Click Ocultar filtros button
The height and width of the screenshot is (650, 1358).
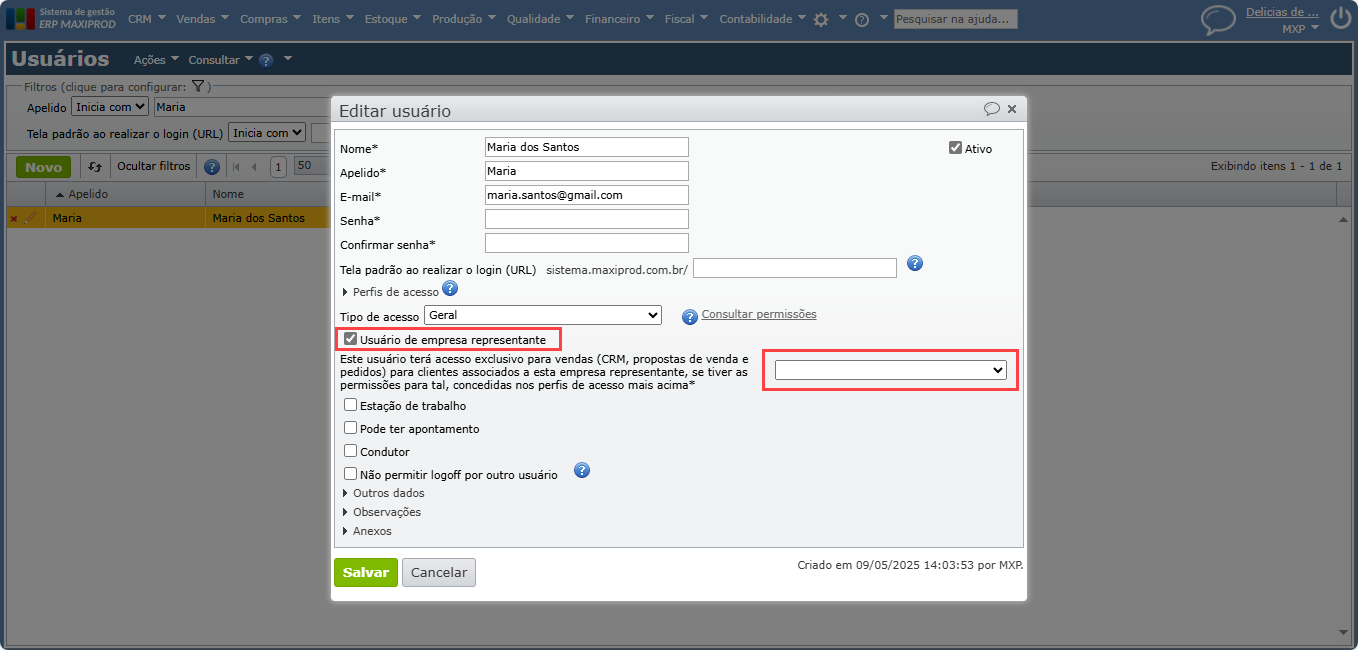[153, 167]
